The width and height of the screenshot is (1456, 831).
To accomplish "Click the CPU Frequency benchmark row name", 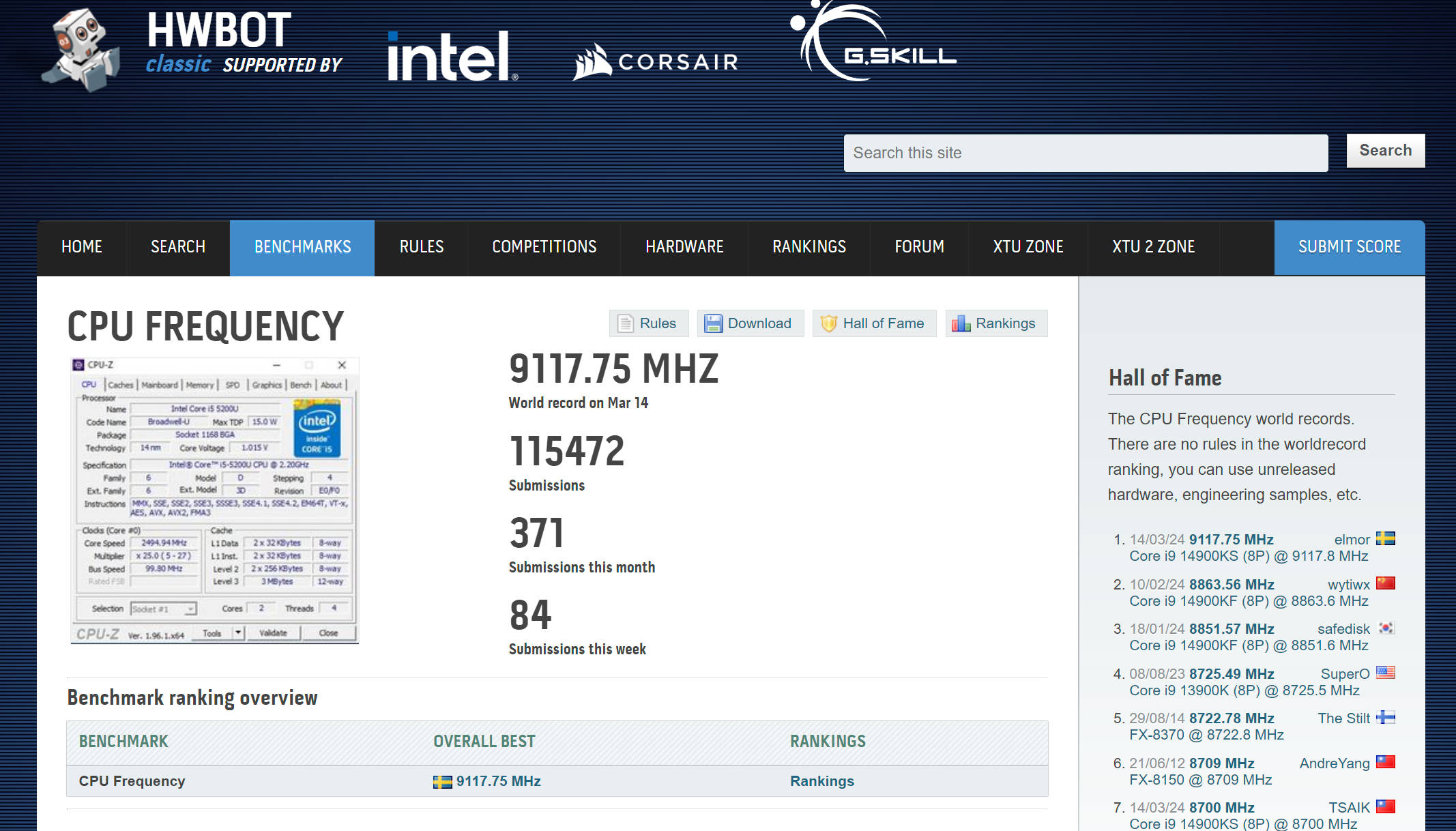I will pos(132,781).
